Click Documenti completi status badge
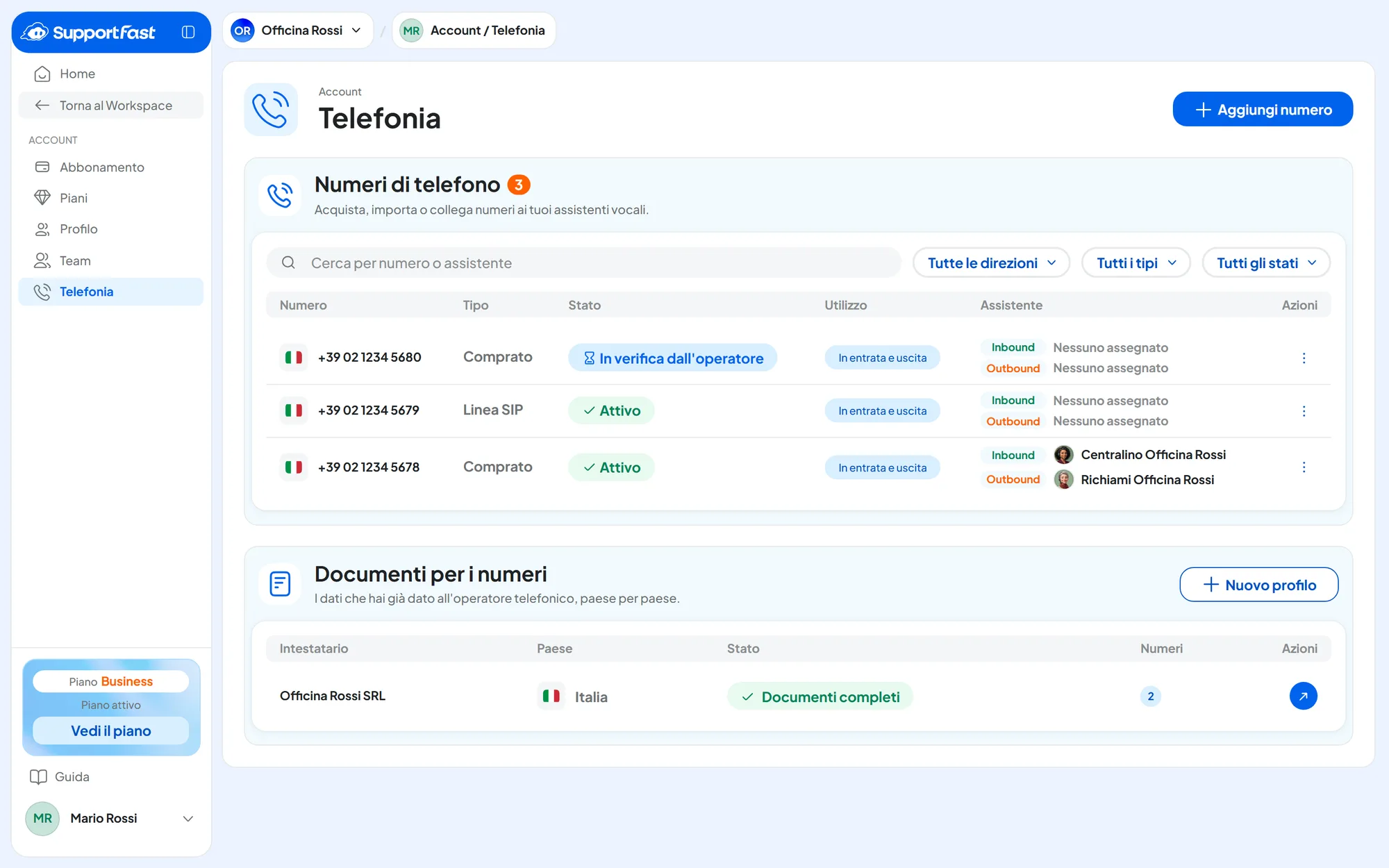Image resolution: width=1389 pixels, height=868 pixels. click(x=820, y=696)
